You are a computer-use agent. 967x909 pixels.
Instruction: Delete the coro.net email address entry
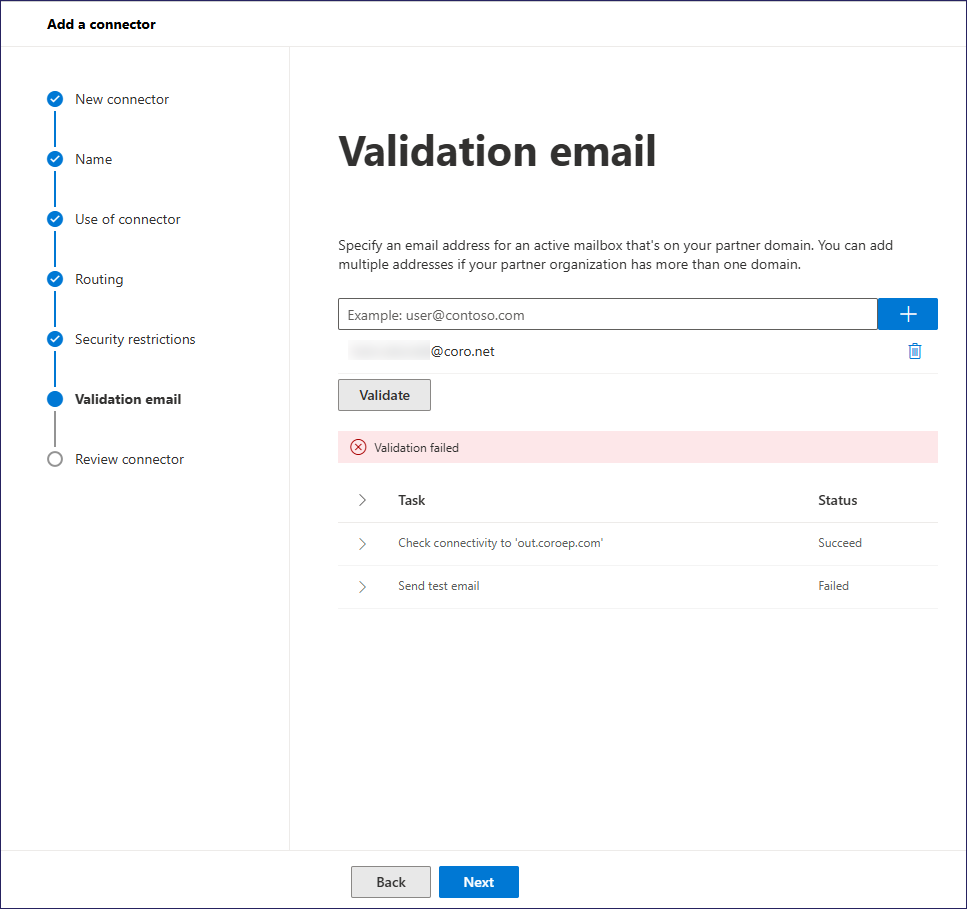[914, 351]
